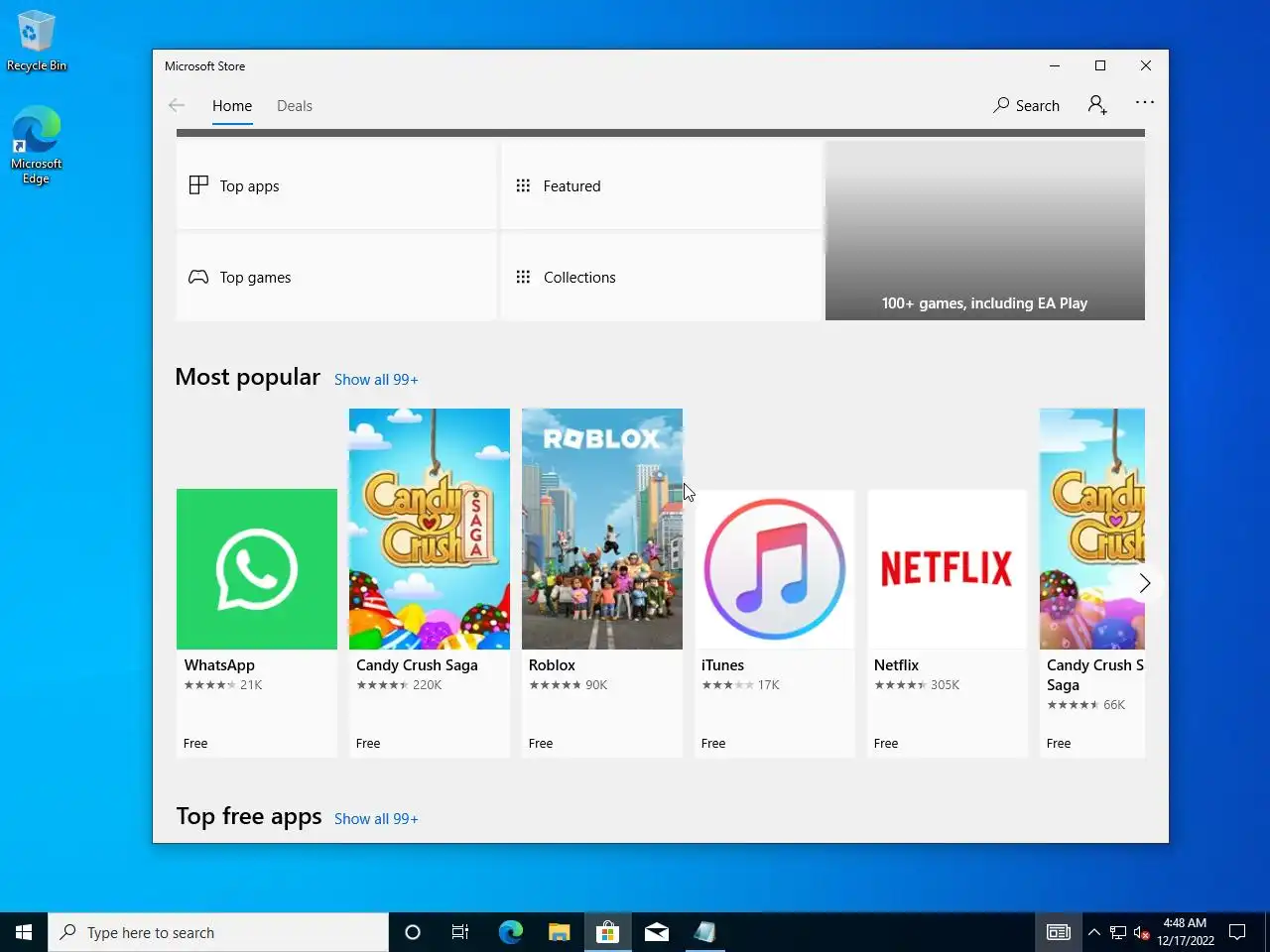This screenshot has width=1270, height=952.
Task: Click the Free price under iTunes
Action: click(x=713, y=744)
